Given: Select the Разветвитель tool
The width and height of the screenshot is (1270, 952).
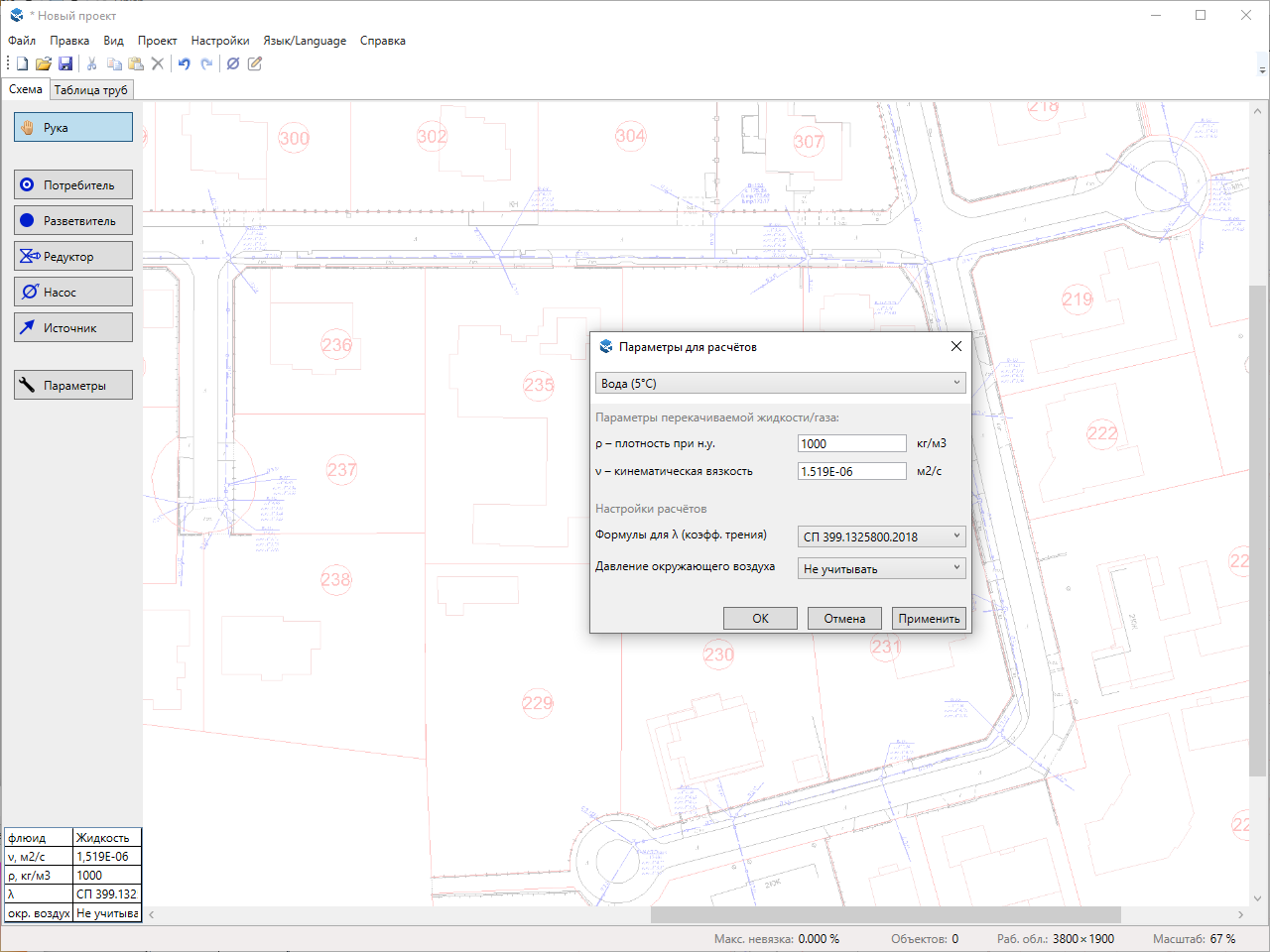Looking at the screenshot, I should (x=73, y=221).
